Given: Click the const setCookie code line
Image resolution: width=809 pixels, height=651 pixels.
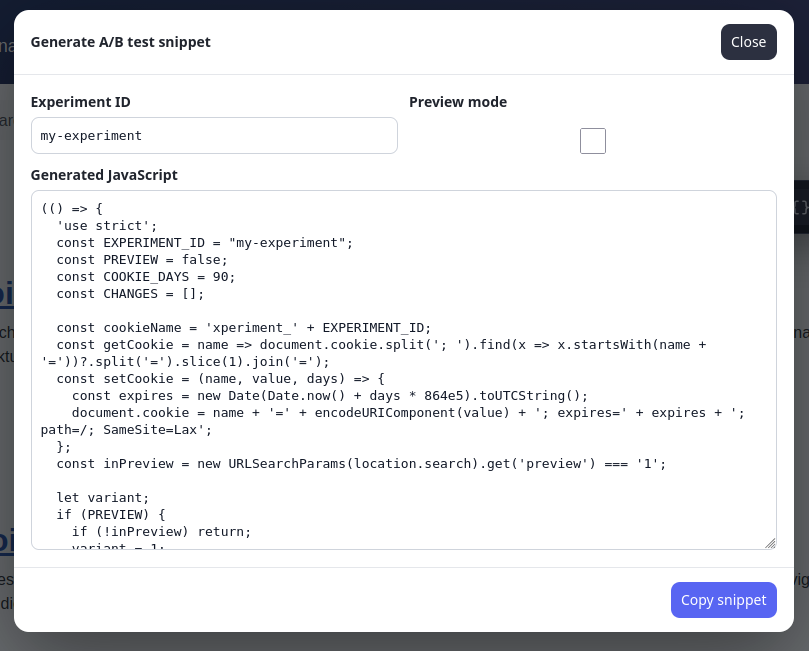Looking at the screenshot, I should coord(220,379).
